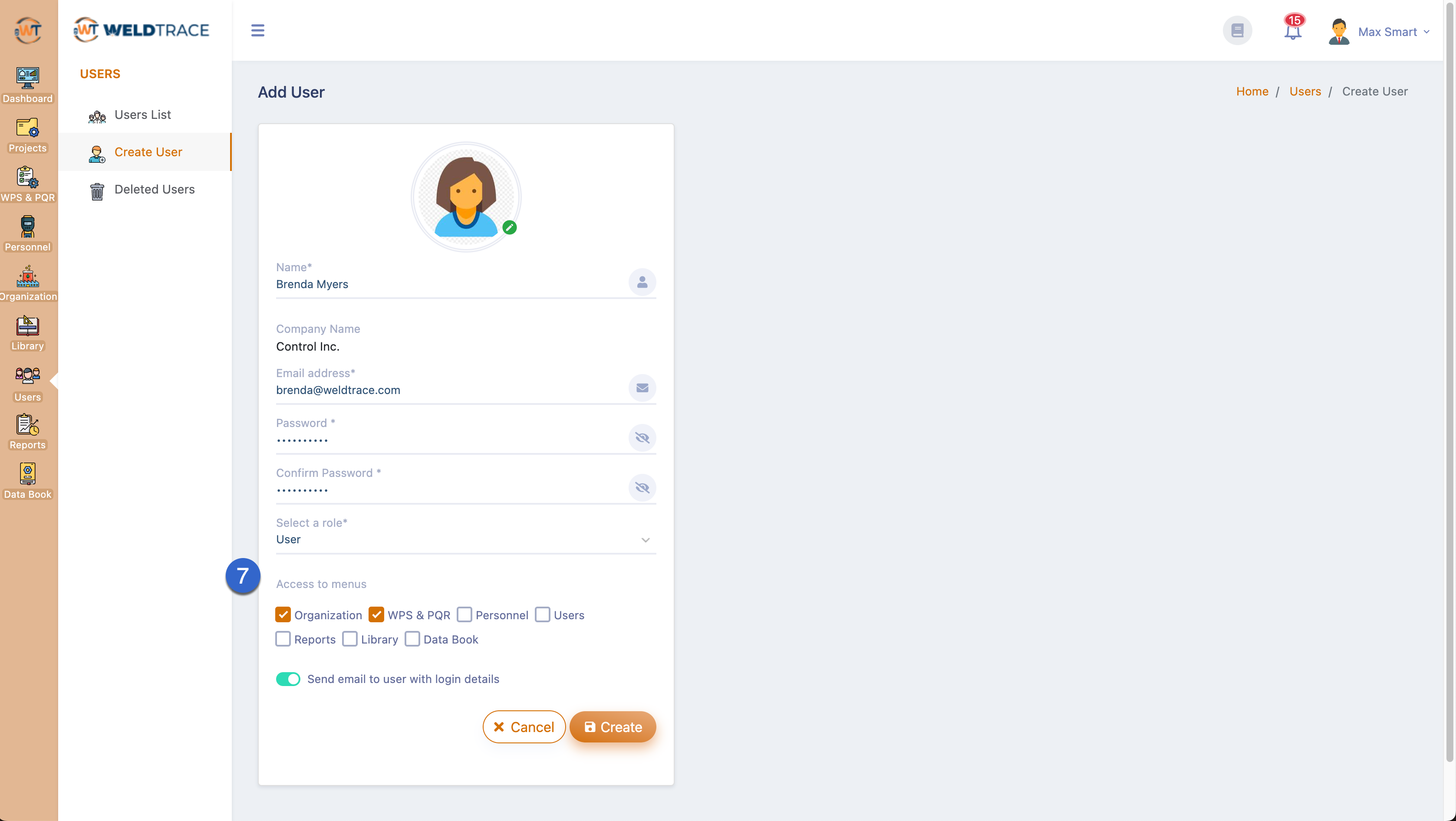The width and height of the screenshot is (1456, 821).
Task: Click the USERS section heading
Action: coord(100,74)
